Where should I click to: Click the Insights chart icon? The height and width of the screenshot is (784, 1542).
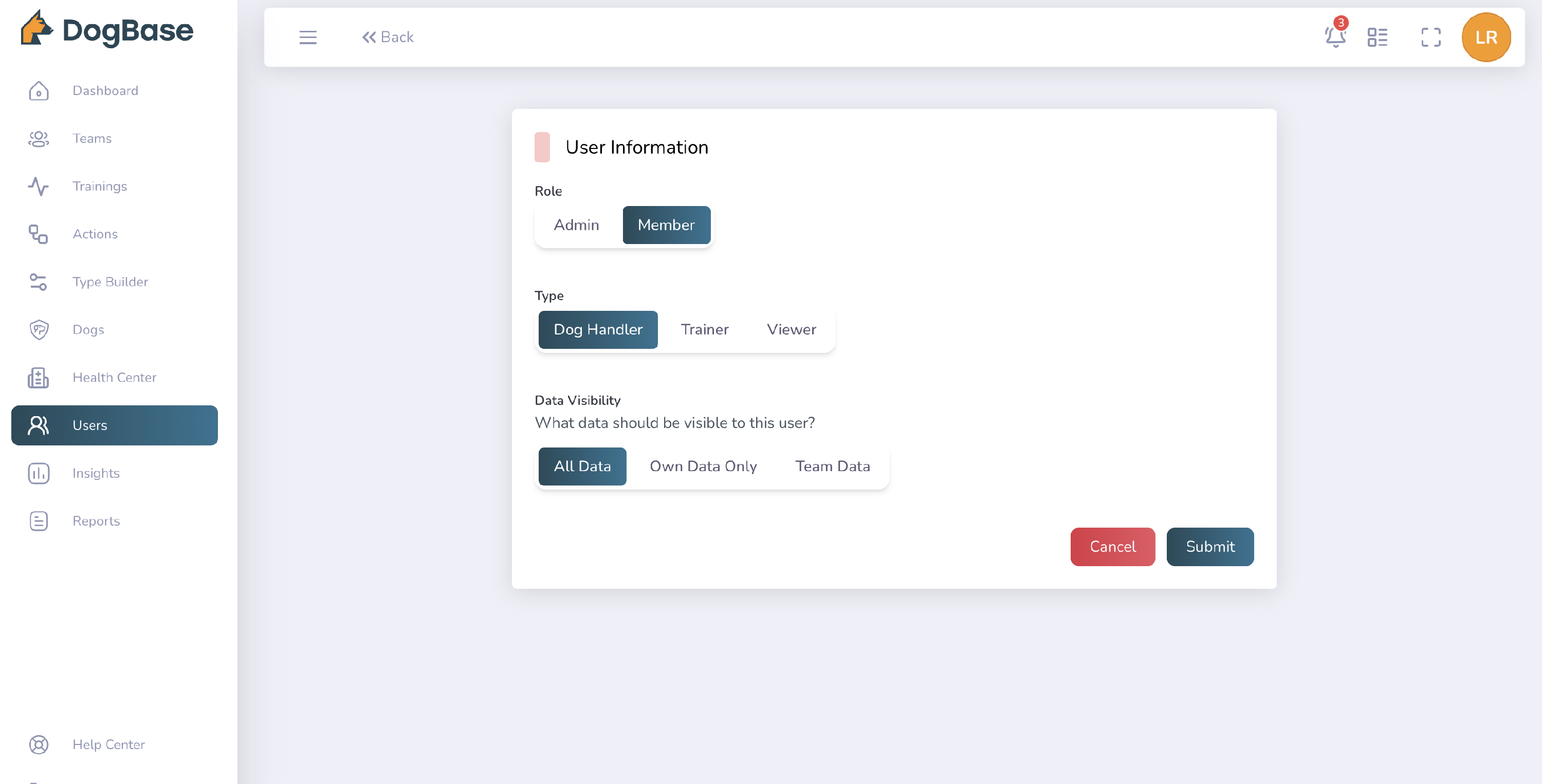pos(39,473)
